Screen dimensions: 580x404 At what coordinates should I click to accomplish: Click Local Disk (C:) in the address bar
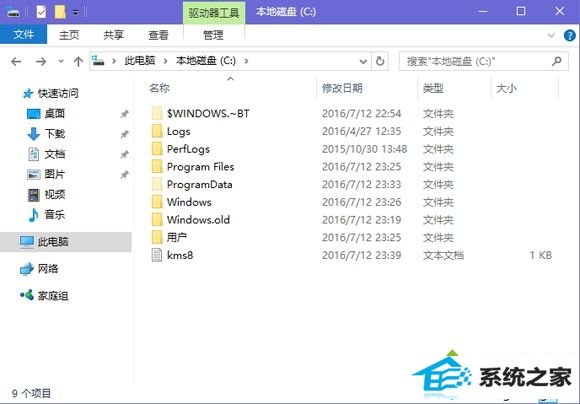tap(206, 61)
